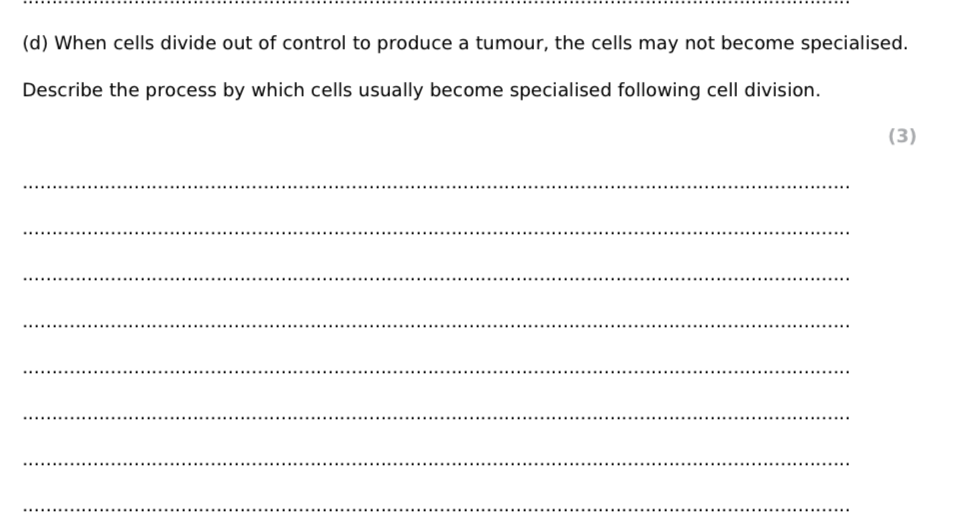Click the "(3)" marks indicator
This screenshot has width=966, height=515.
[901, 137]
